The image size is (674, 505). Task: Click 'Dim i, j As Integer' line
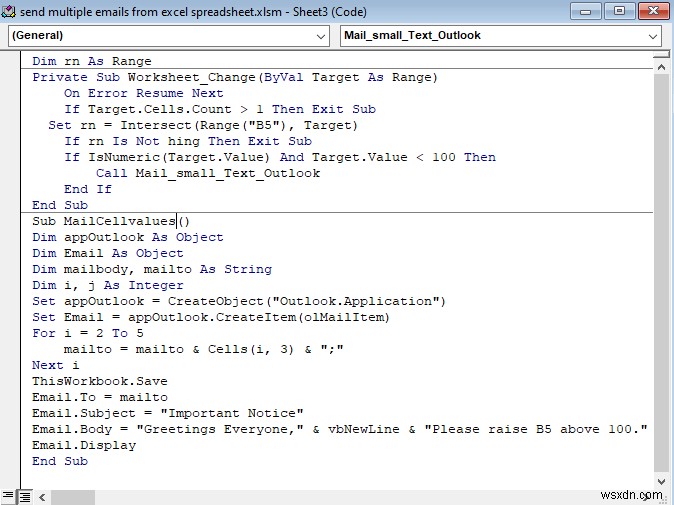108,285
